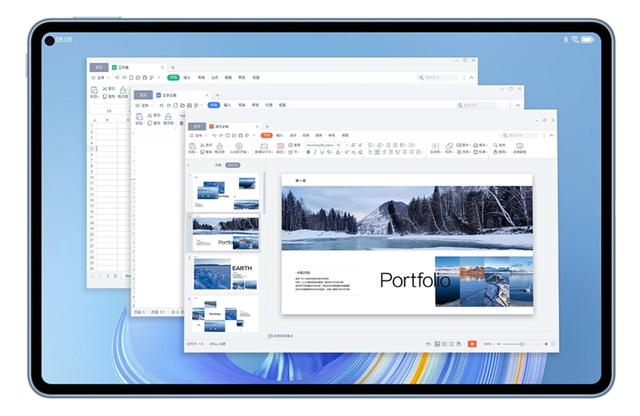Switch to the document file tab with blue icon
The image size is (640, 416).
[182, 95]
